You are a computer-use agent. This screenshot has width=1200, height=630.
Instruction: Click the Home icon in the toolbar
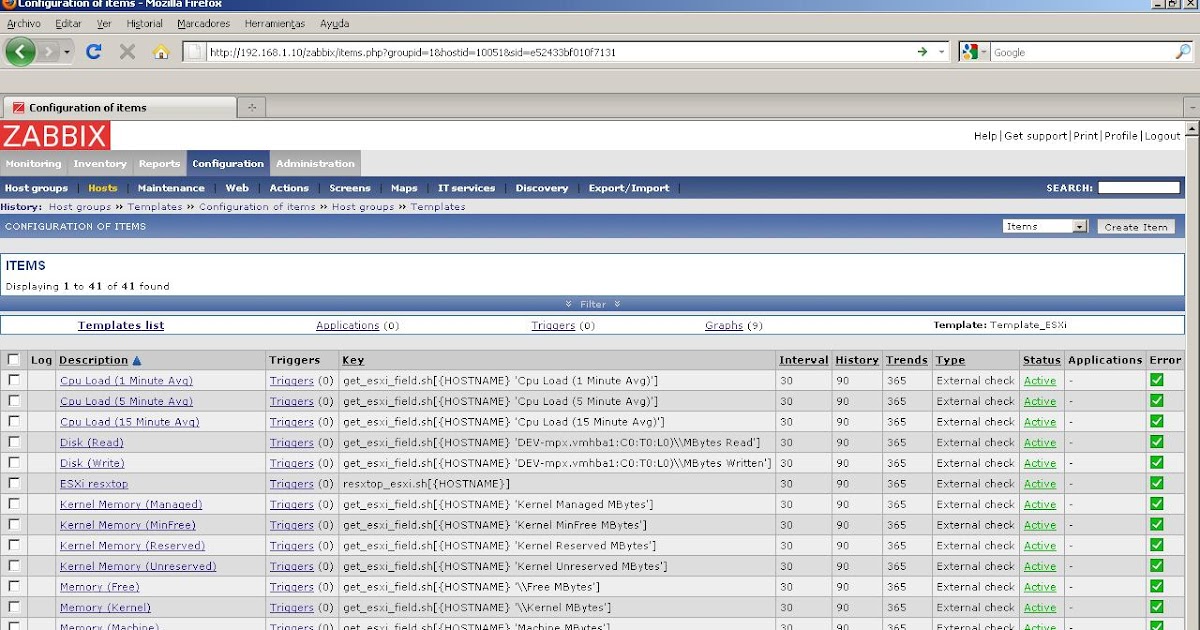pos(160,51)
